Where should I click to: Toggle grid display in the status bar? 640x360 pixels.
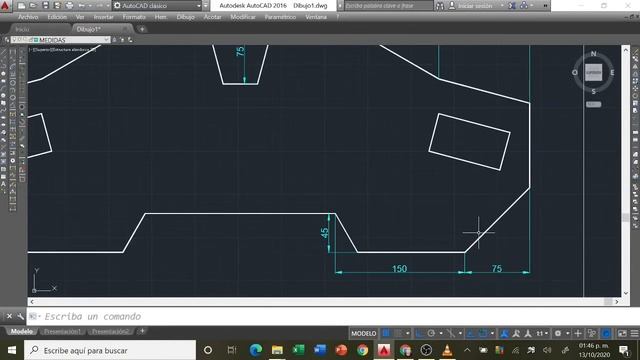click(386, 333)
